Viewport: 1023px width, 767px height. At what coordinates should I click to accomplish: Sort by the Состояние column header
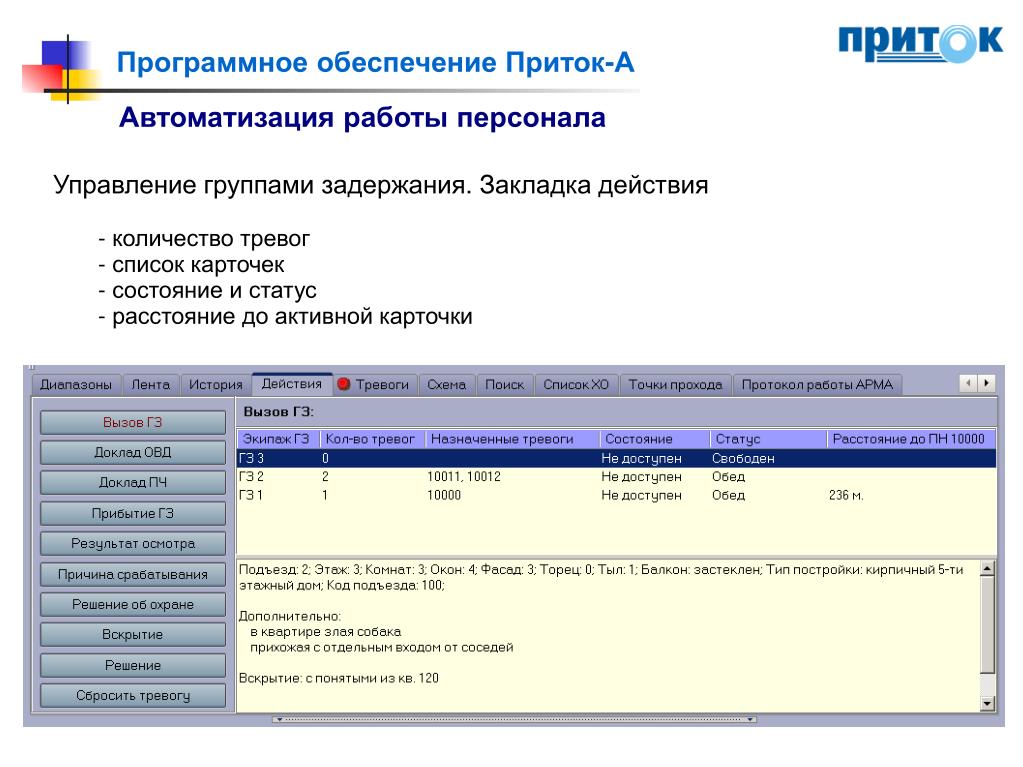pos(654,439)
